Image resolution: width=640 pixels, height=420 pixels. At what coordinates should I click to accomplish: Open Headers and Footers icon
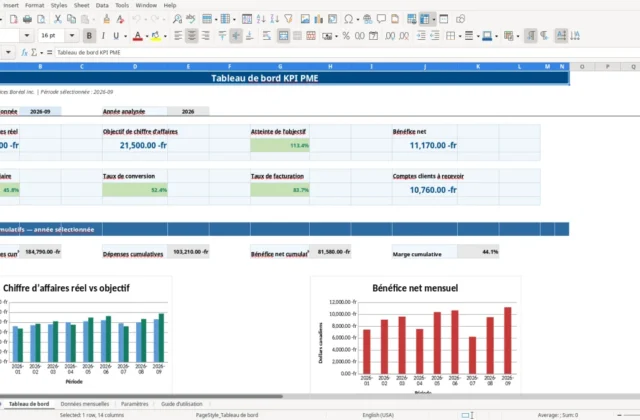pyautogui.click(x=395, y=19)
